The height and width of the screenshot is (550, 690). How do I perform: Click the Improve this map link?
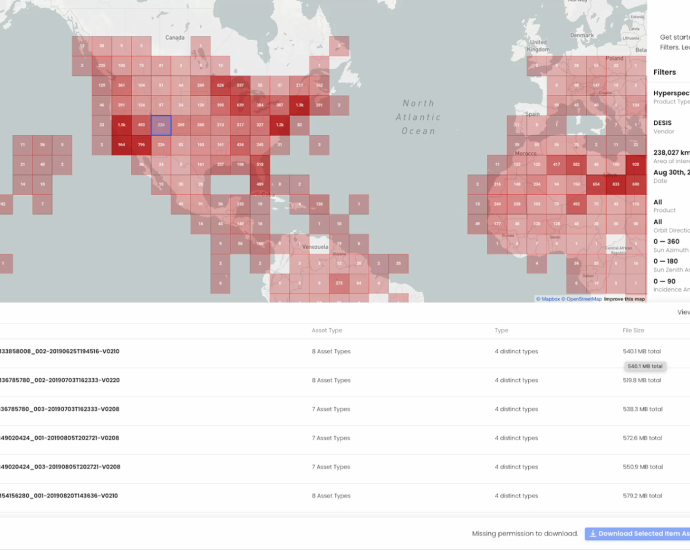coord(624,299)
